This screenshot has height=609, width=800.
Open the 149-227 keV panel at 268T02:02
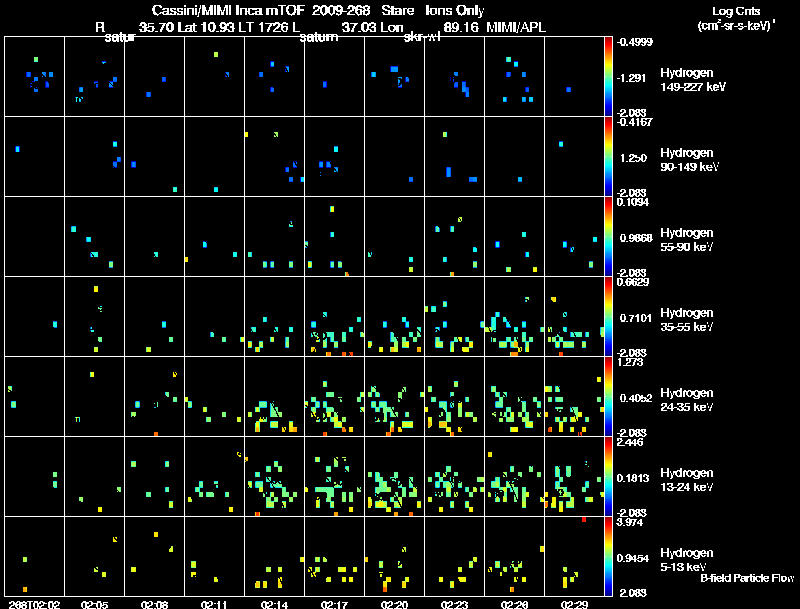pos(34,77)
